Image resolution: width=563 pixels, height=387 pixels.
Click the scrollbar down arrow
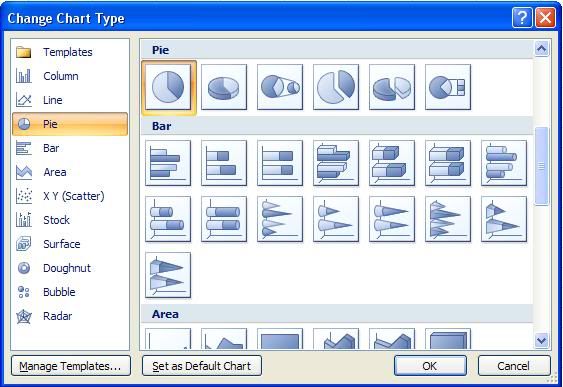point(541,340)
